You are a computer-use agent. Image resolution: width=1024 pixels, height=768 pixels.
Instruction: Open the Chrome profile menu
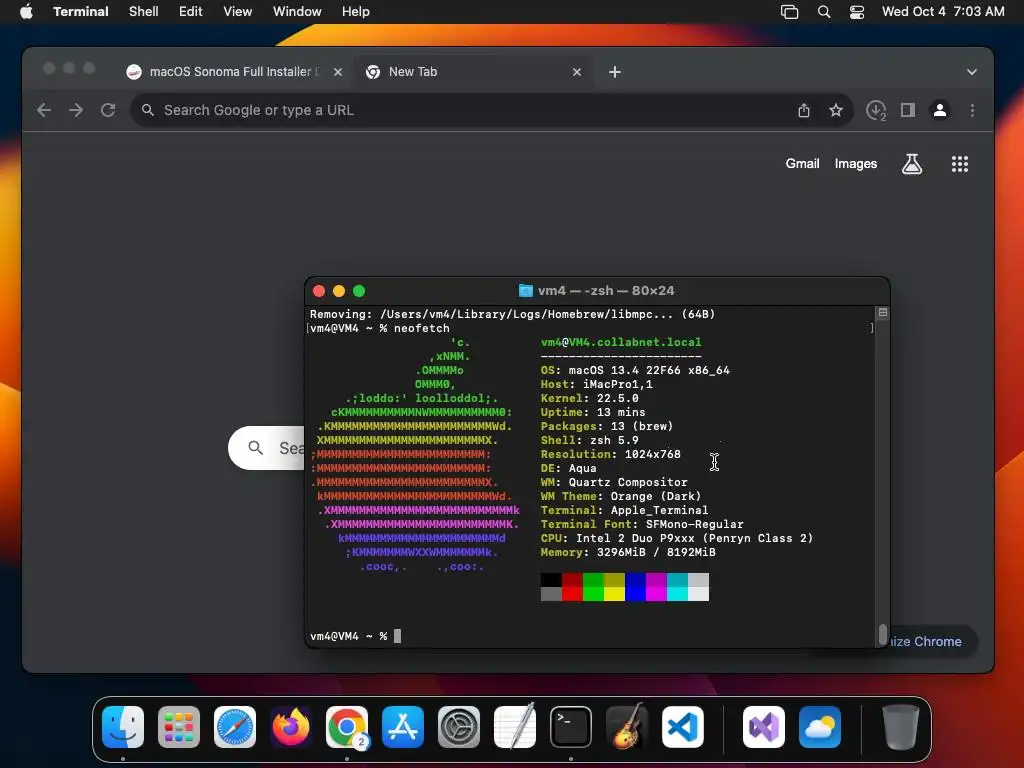(x=940, y=110)
